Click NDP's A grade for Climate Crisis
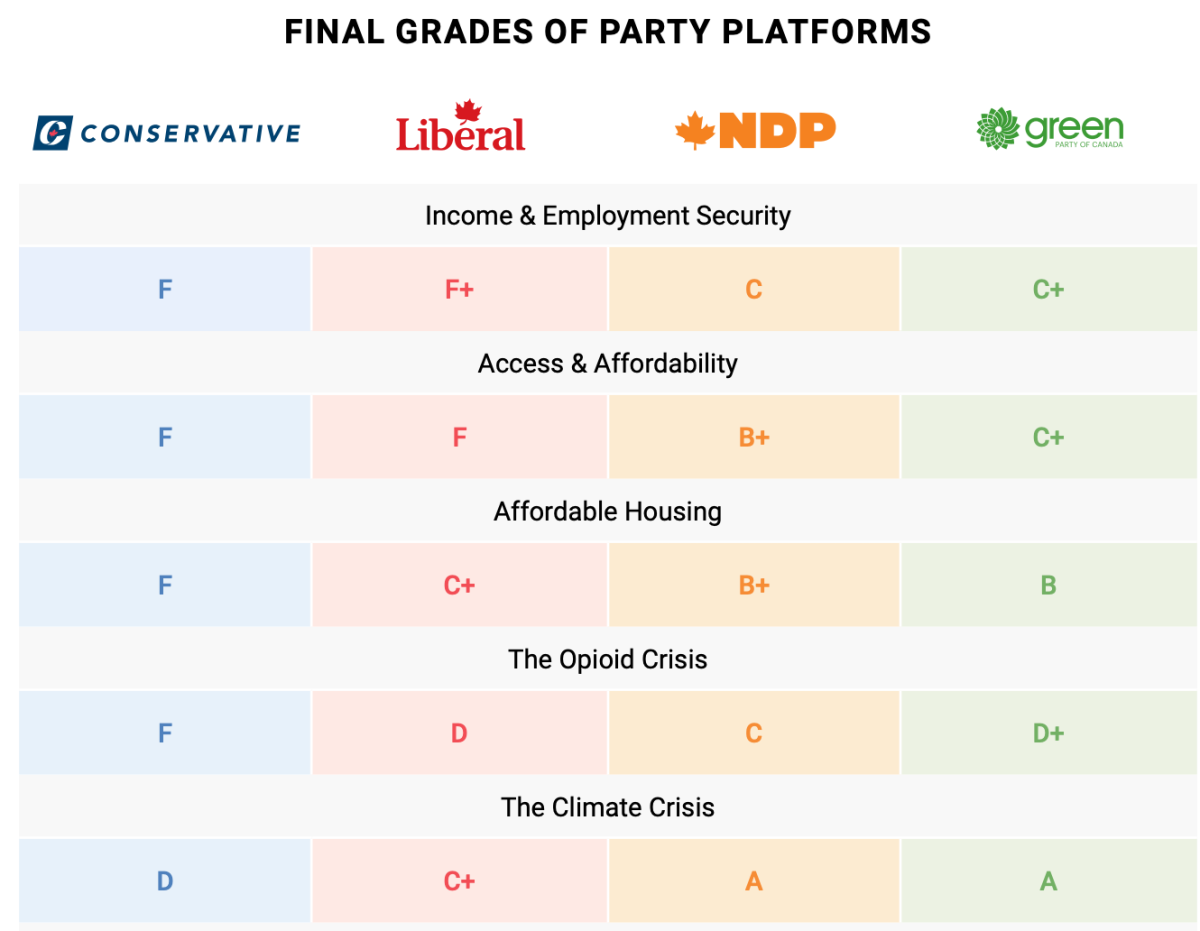The width and height of the screenshot is (1200, 931). 754,881
